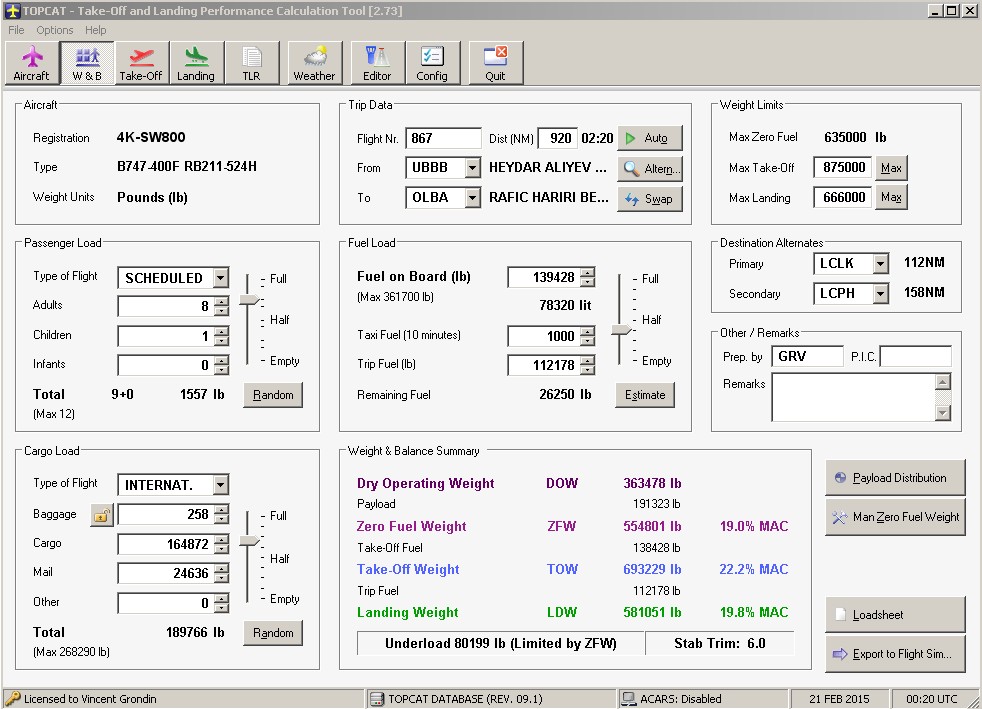982x709 pixels.
Task: Open Man Zero Fuel Weight
Action: point(895,517)
